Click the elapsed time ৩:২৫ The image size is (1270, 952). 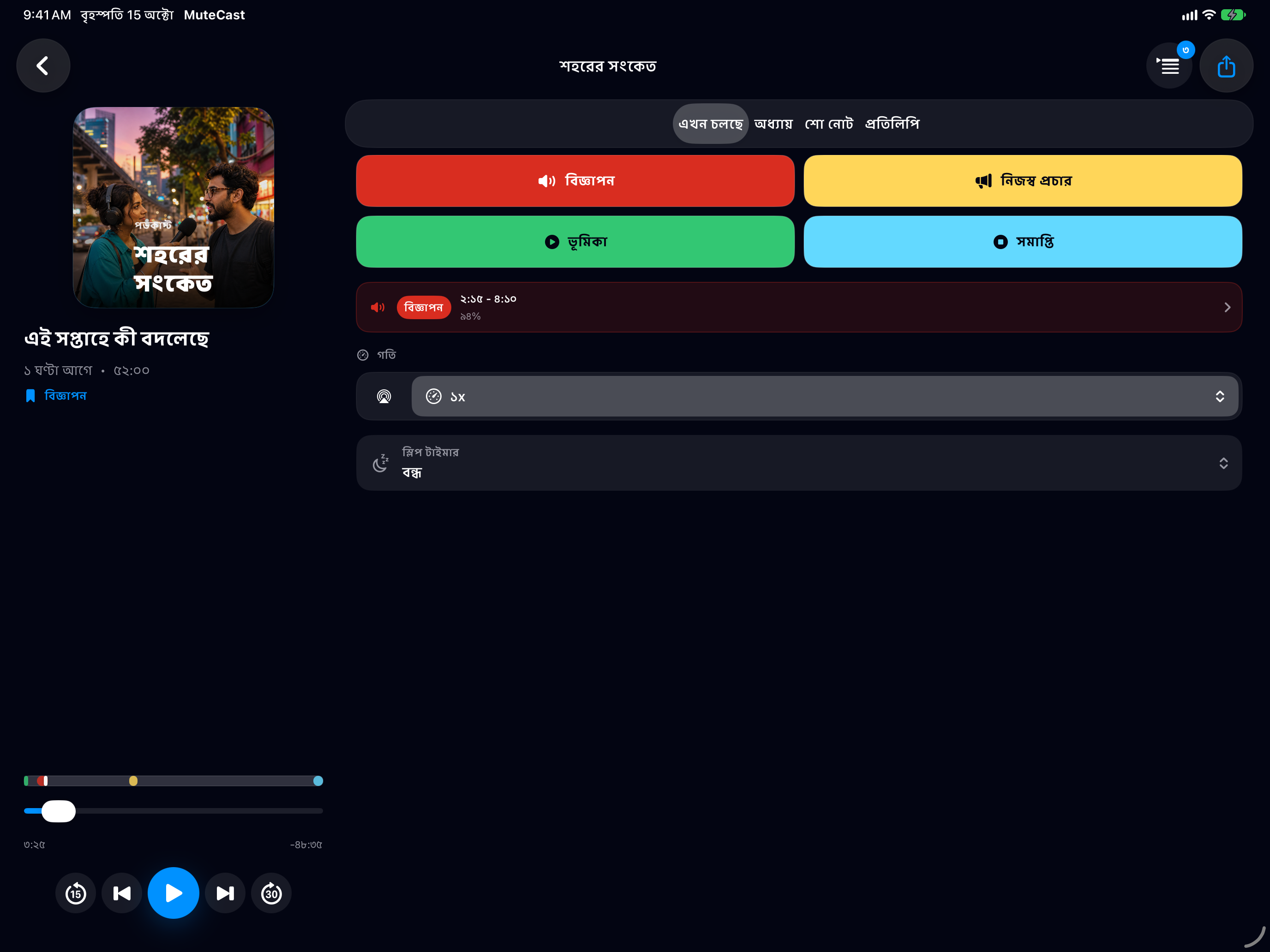click(35, 844)
